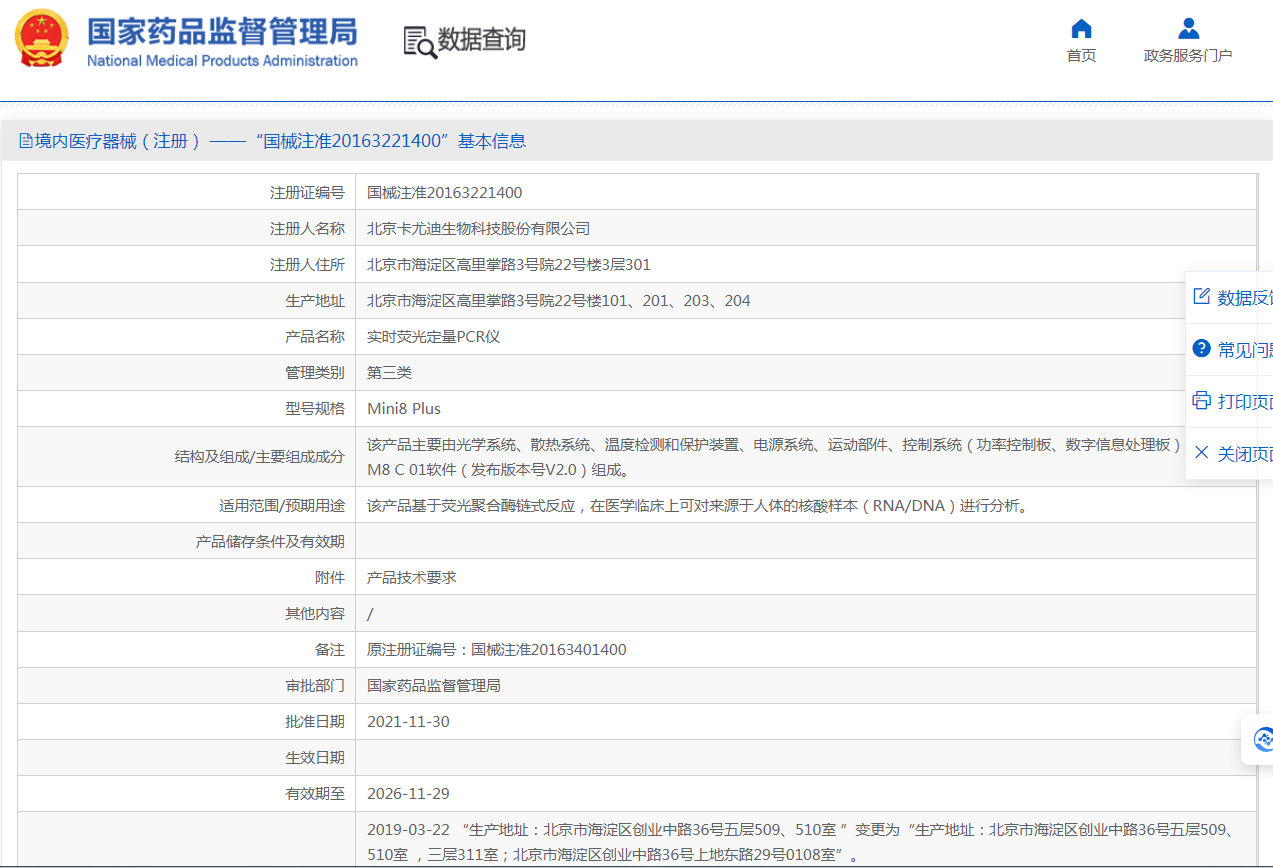
Task: Click the 首页 house icon
Action: coord(1081,29)
